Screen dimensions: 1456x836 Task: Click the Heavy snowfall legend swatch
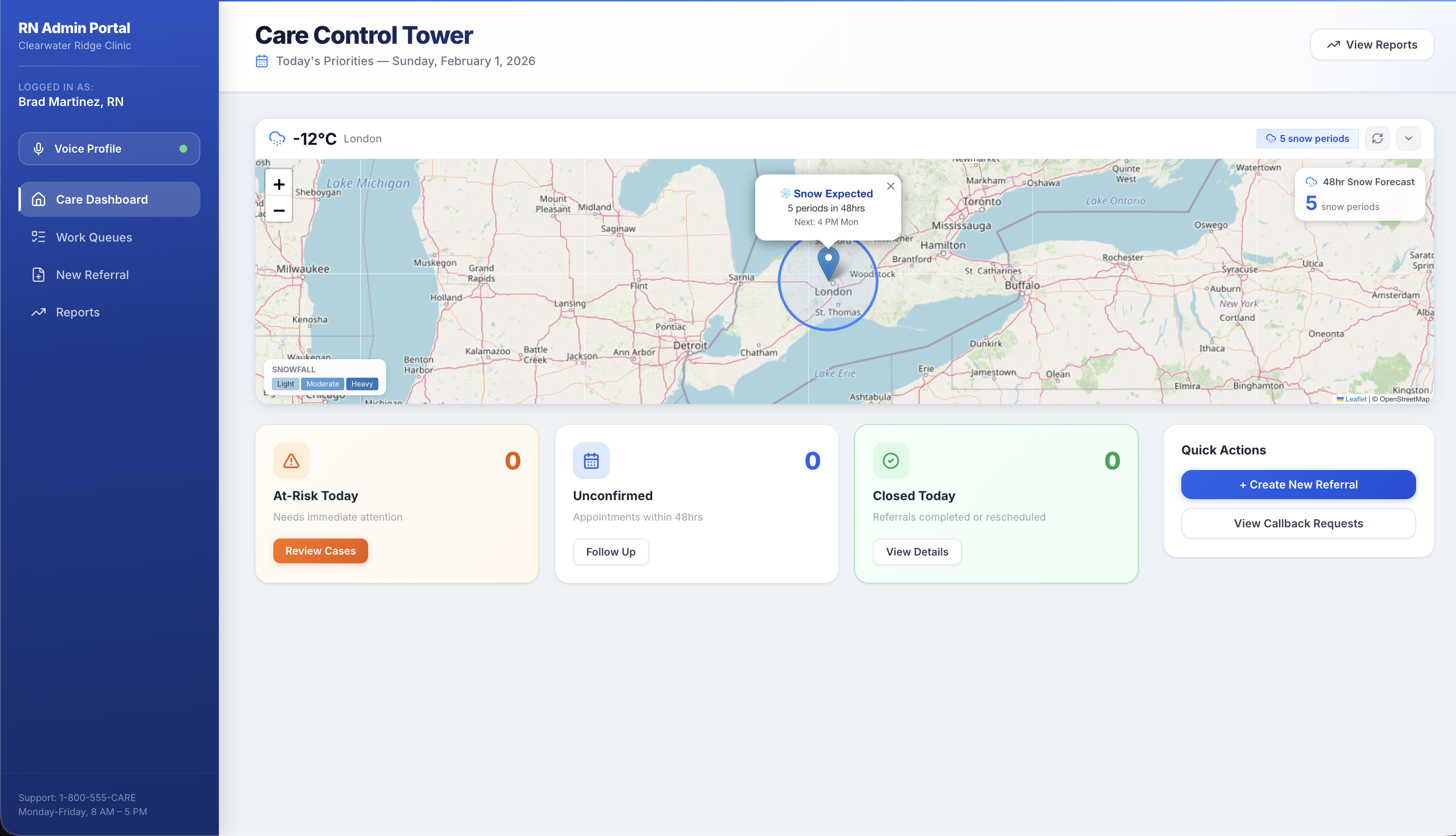click(362, 383)
